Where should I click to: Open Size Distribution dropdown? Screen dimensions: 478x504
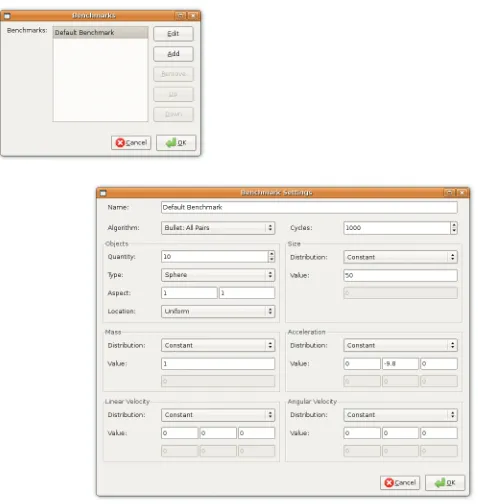click(x=400, y=257)
